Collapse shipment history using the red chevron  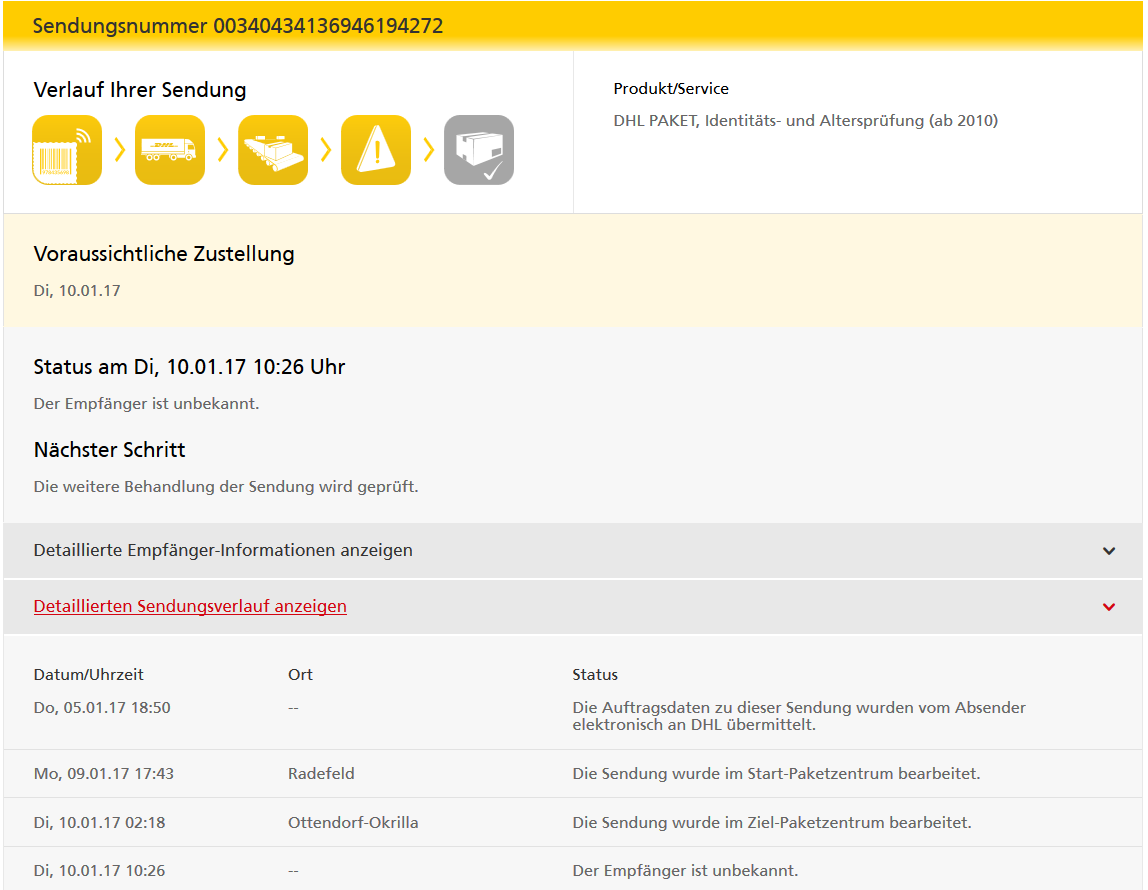click(1108, 607)
